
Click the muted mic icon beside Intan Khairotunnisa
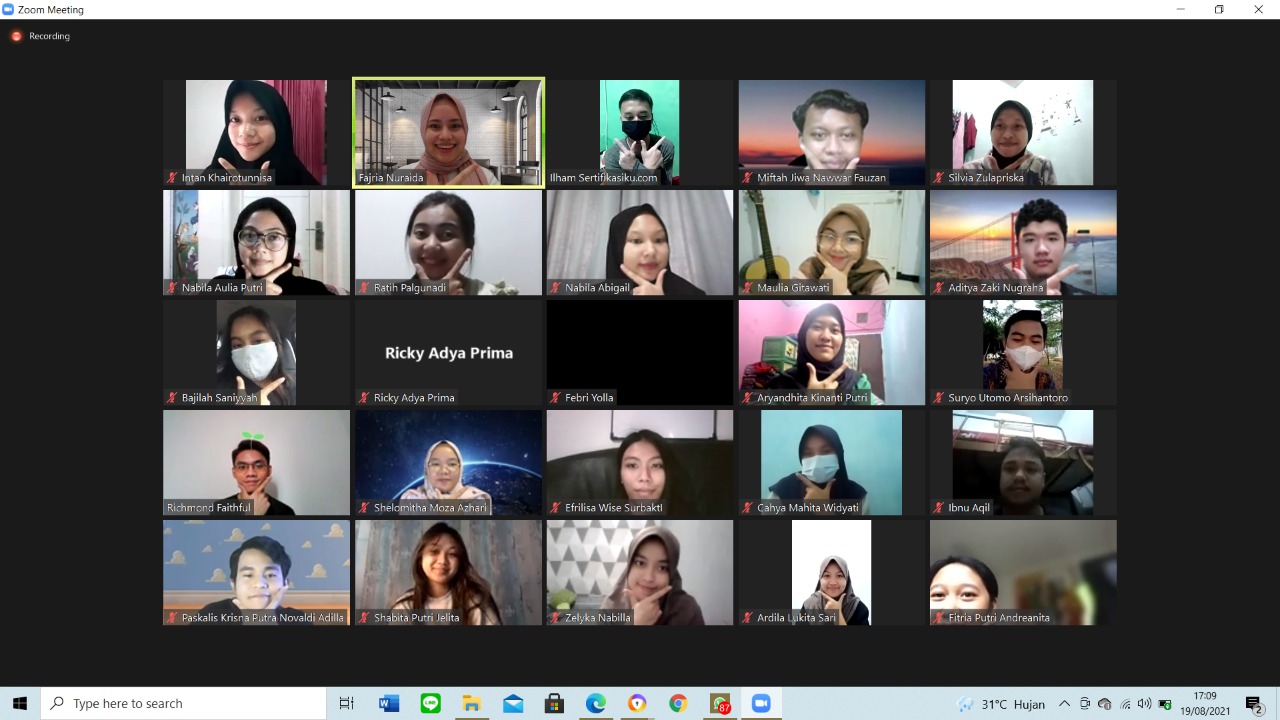[173, 178]
